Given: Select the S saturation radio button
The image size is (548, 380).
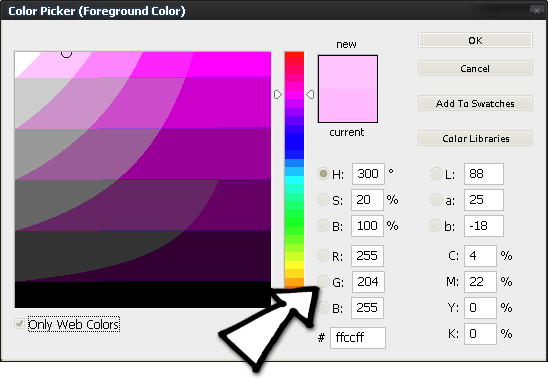Looking at the screenshot, I should click(x=323, y=200).
